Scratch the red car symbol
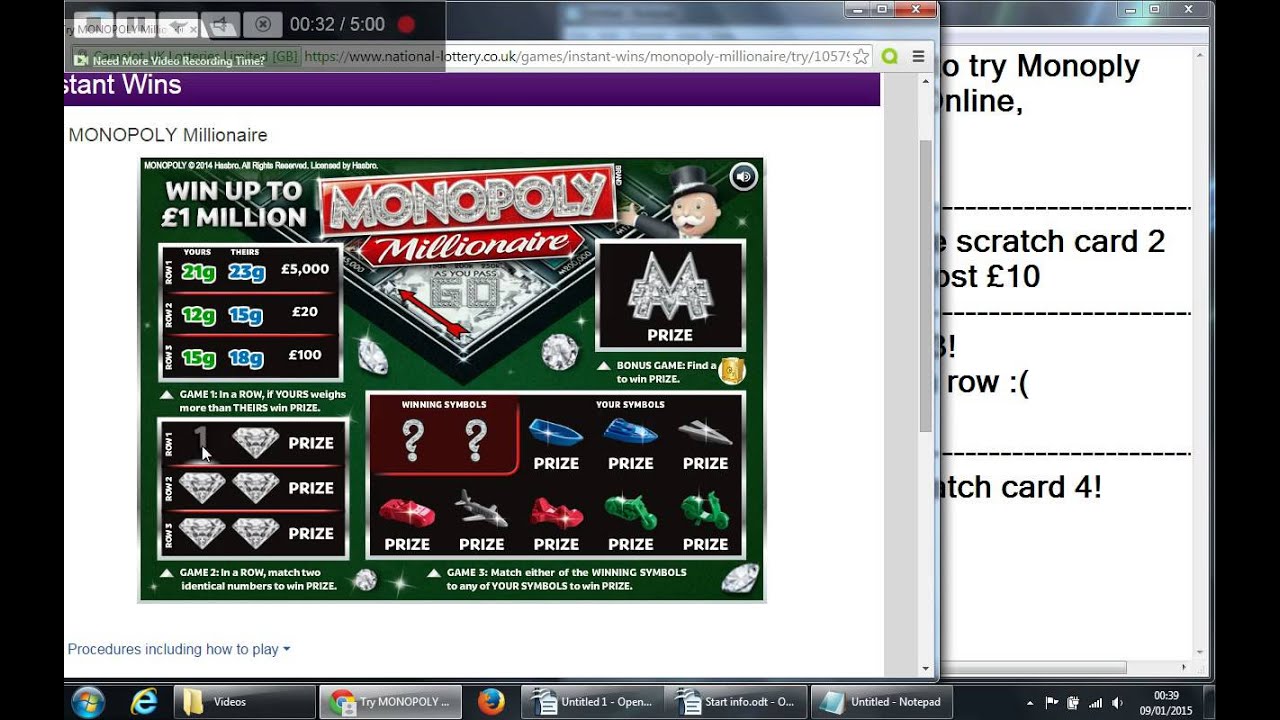 point(407,513)
